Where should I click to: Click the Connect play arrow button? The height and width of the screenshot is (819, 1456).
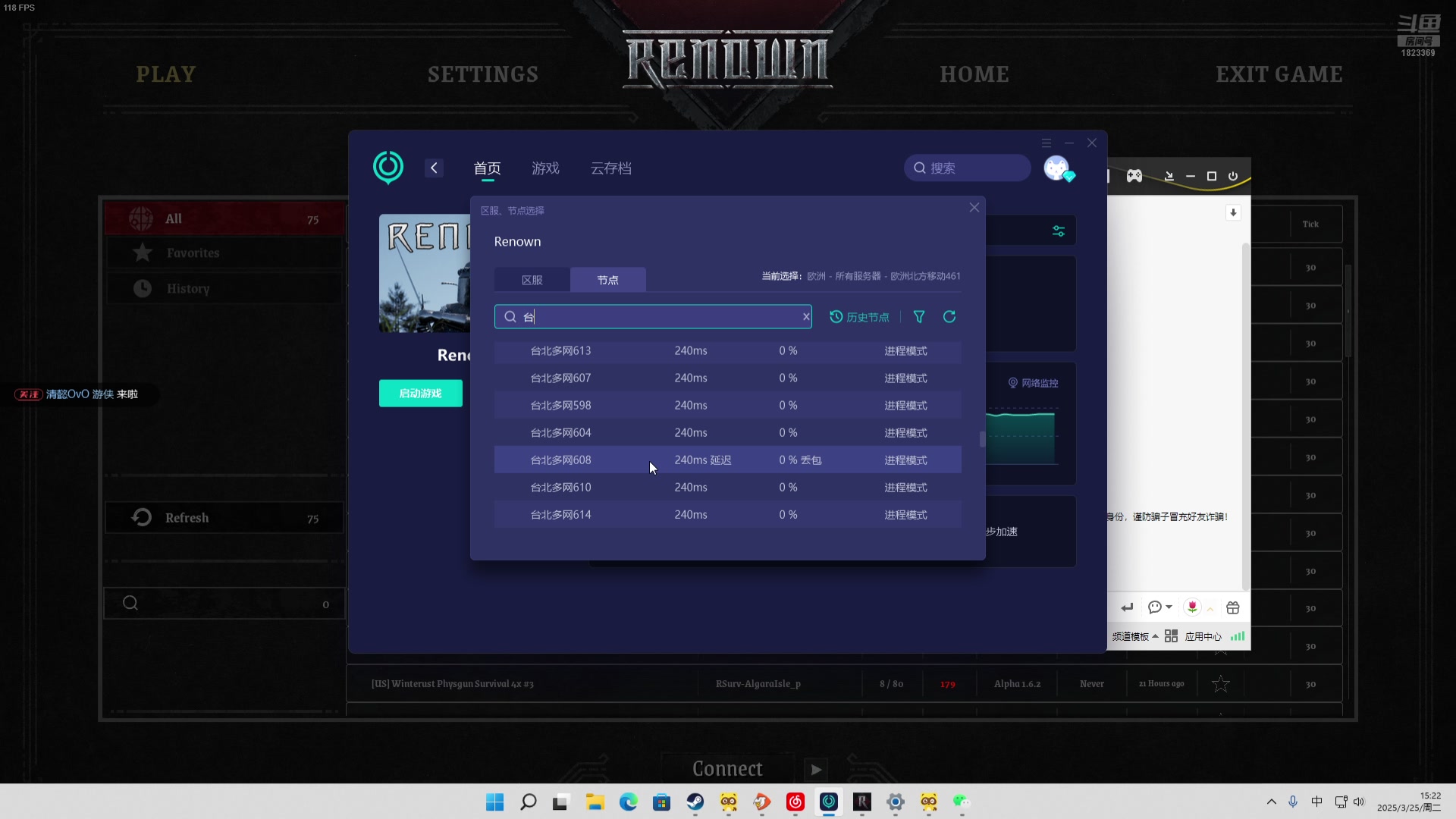[816, 770]
